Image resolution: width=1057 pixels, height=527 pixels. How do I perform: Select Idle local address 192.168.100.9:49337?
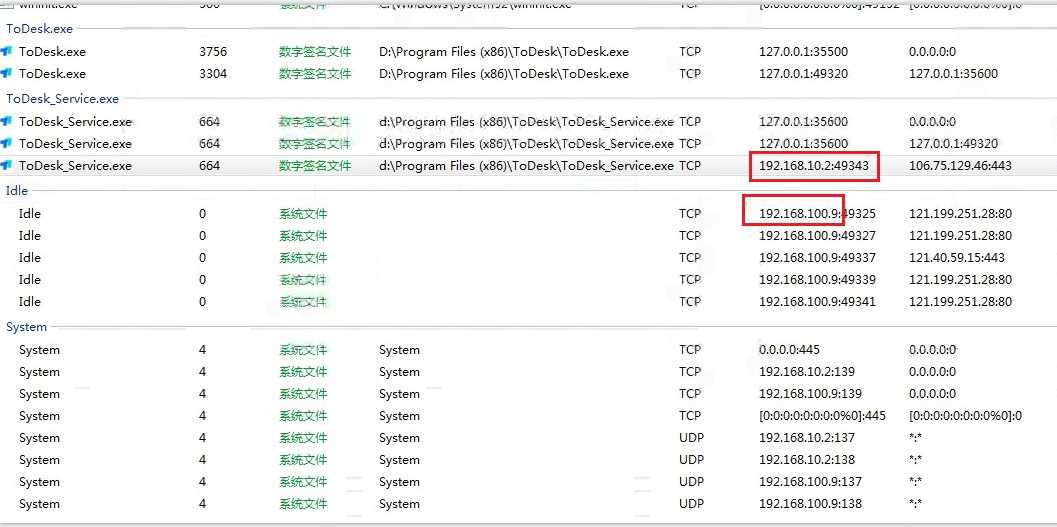(817, 257)
